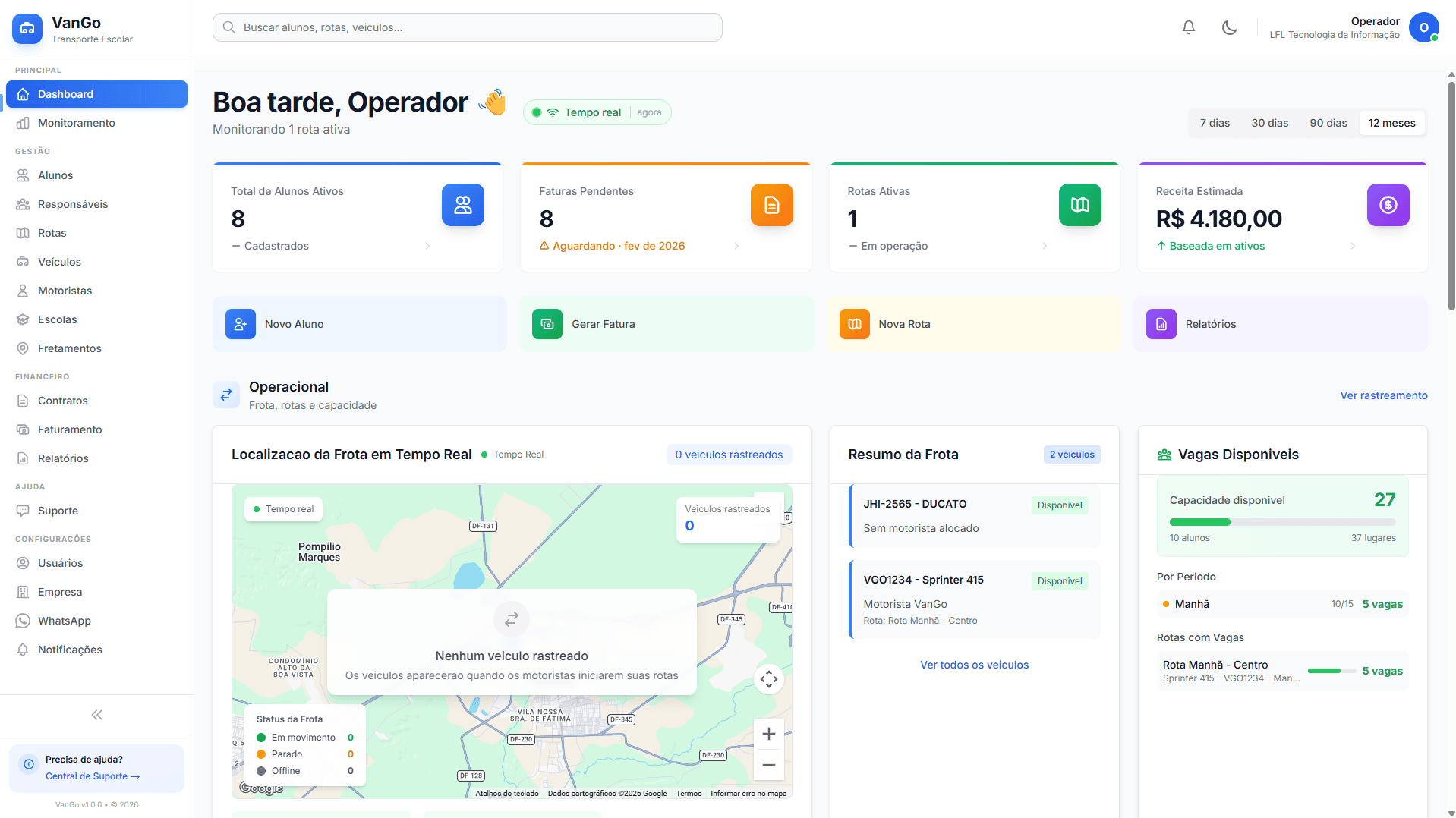The height and width of the screenshot is (818, 1456).
Task: Expand the Rotas Ativas card chevron
Action: pyautogui.click(x=1045, y=246)
